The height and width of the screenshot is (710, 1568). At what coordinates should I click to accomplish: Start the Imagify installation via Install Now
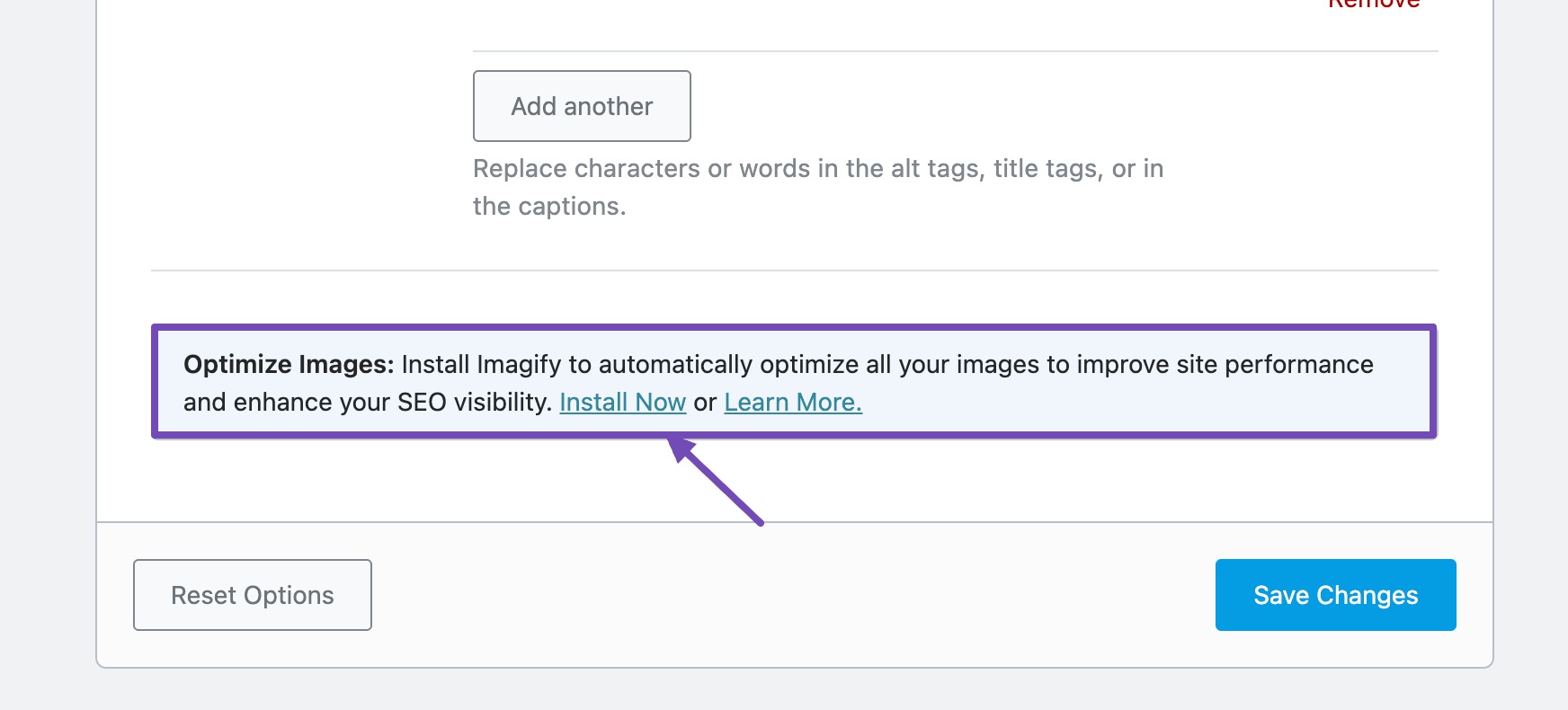(x=623, y=402)
